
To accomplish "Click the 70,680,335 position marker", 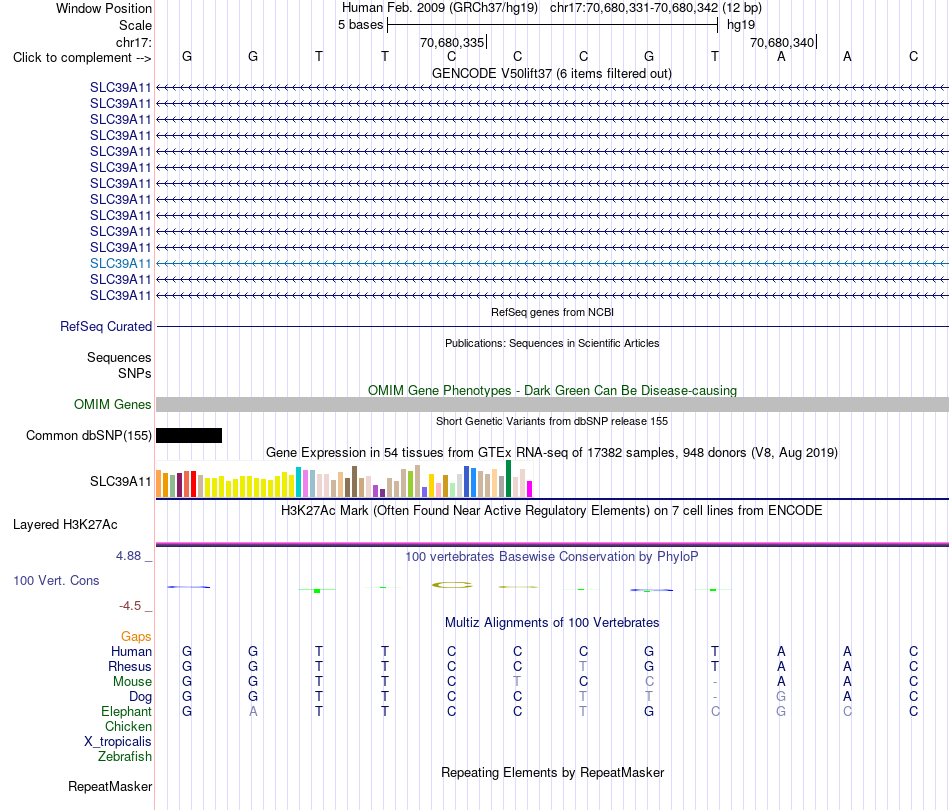I will pyautogui.click(x=452, y=42).
